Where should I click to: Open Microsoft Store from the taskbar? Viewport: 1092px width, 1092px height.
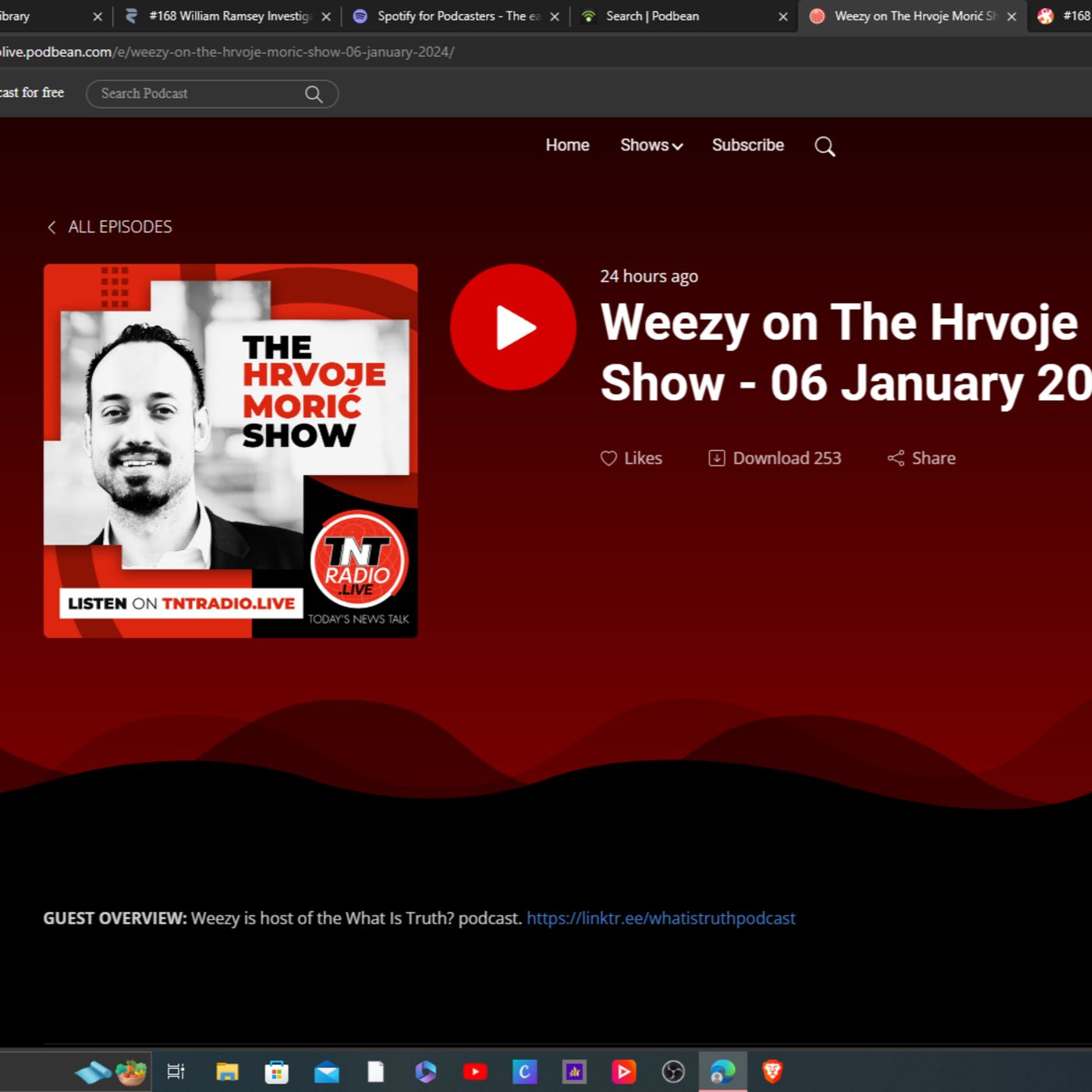click(x=276, y=1072)
